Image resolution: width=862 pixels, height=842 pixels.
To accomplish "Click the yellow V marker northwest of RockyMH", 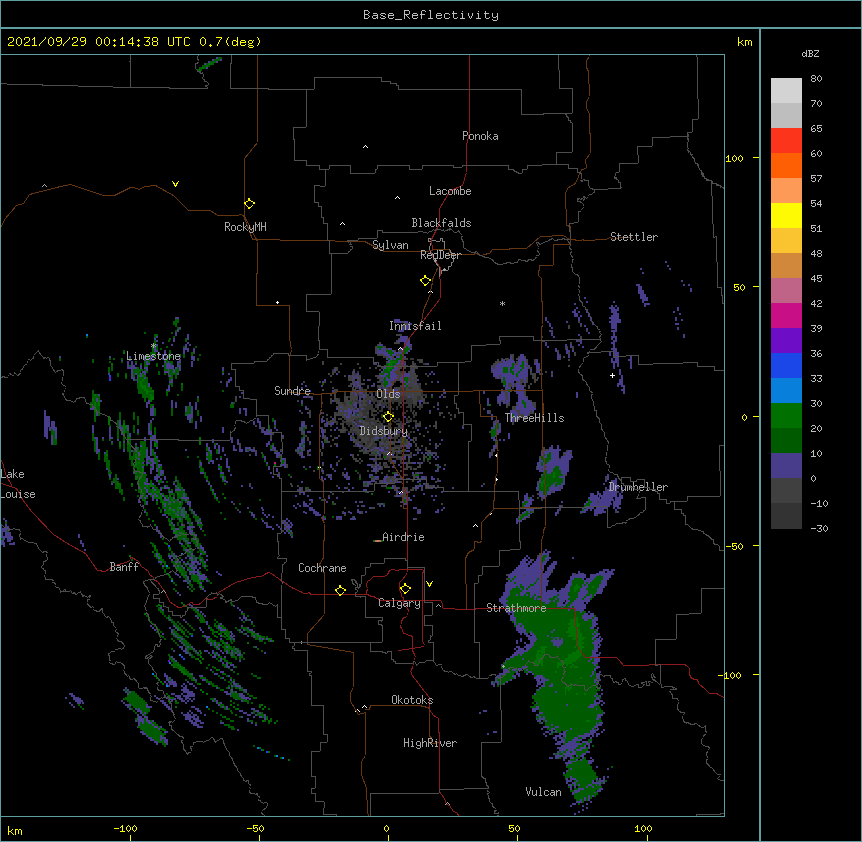I will point(175,184).
